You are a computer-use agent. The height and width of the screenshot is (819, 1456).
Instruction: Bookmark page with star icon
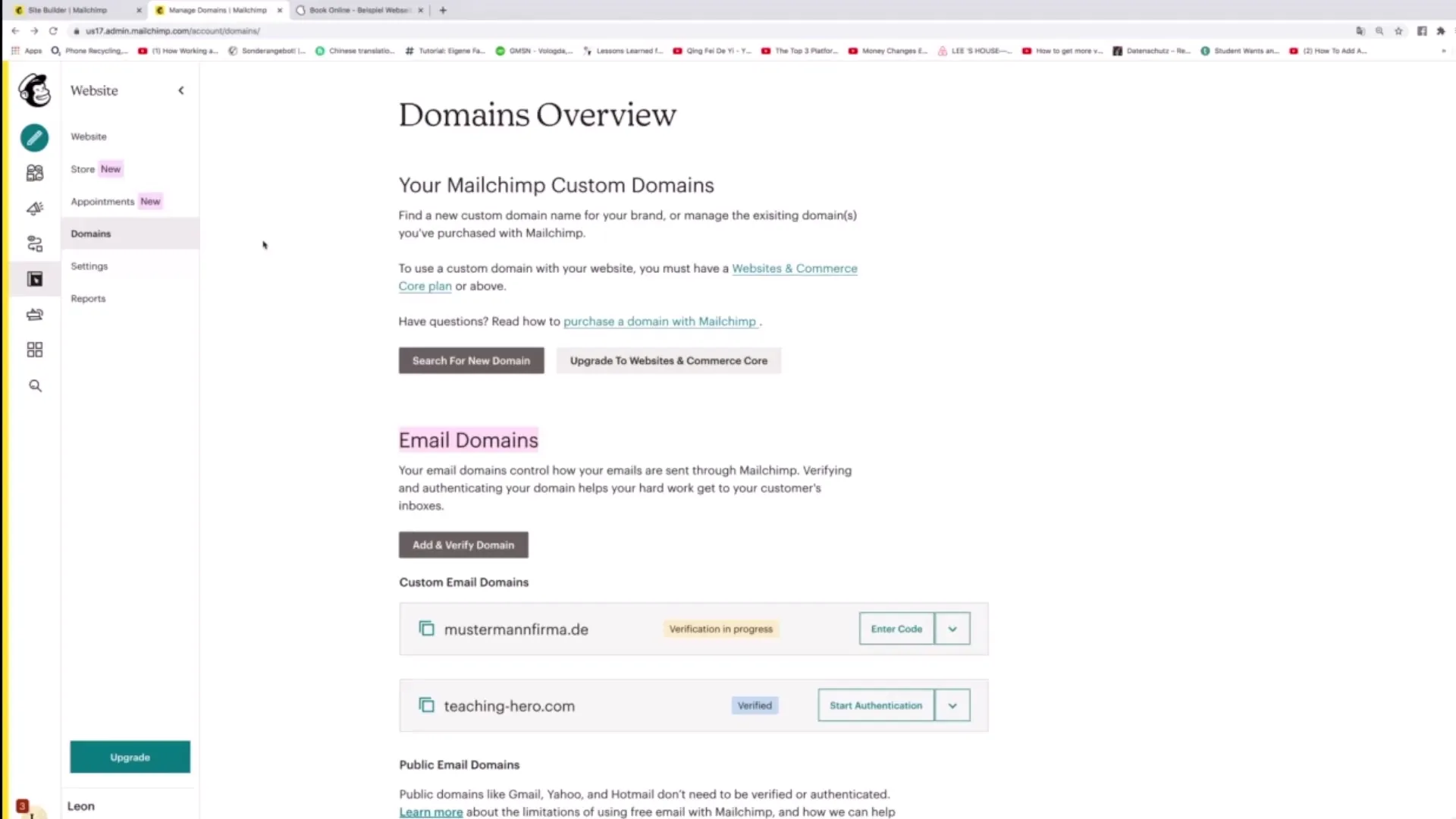click(x=1399, y=31)
